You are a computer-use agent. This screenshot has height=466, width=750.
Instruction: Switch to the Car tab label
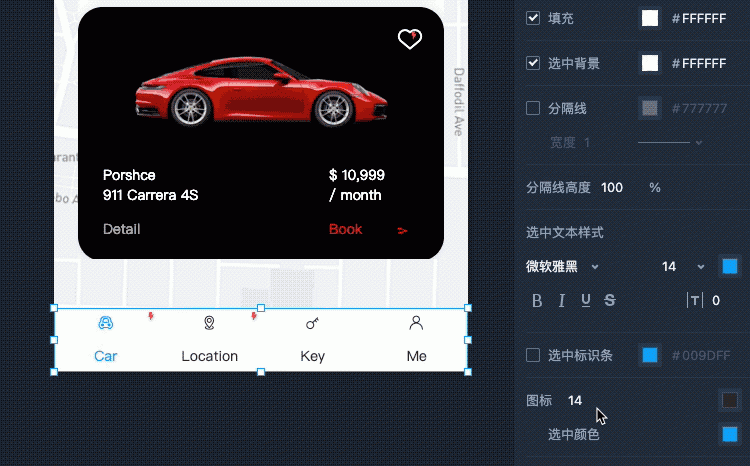coord(105,356)
